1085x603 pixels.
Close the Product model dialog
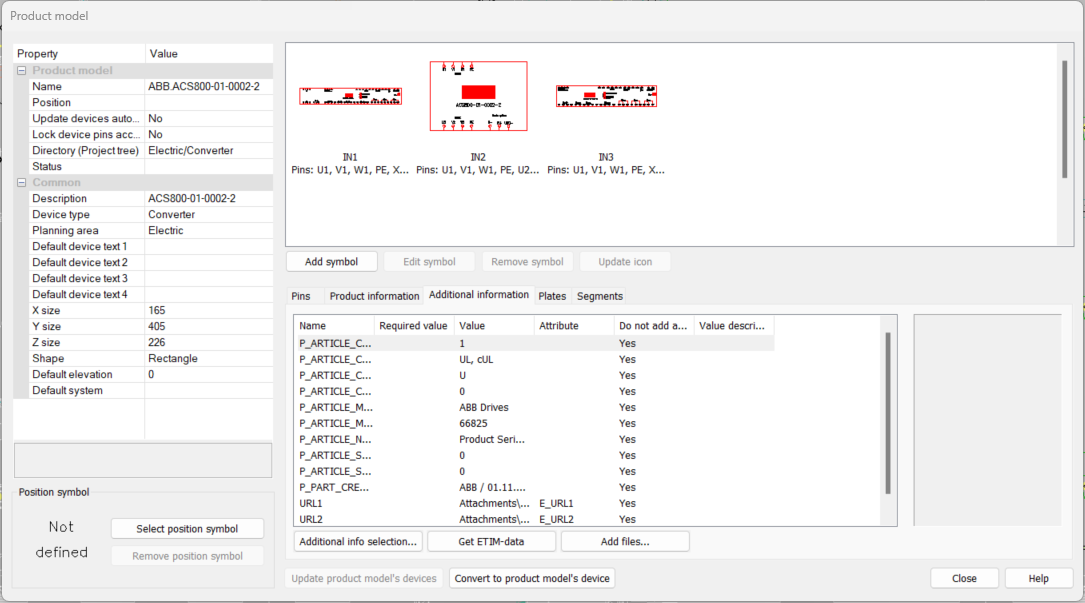coord(964,578)
